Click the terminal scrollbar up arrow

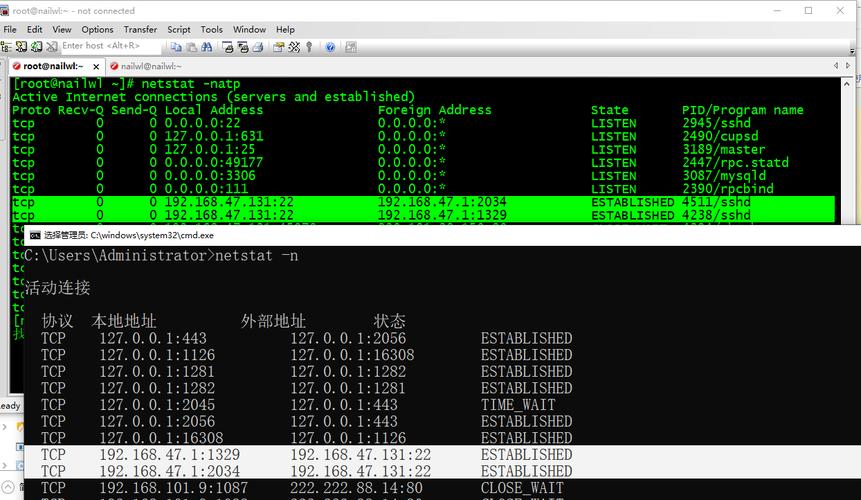tap(847, 84)
